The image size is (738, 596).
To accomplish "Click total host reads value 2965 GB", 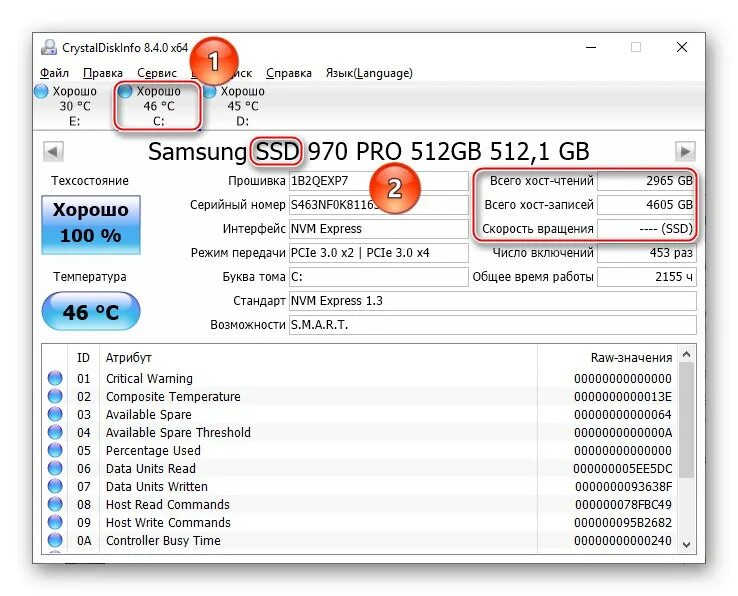I will pyautogui.click(x=646, y=181).
